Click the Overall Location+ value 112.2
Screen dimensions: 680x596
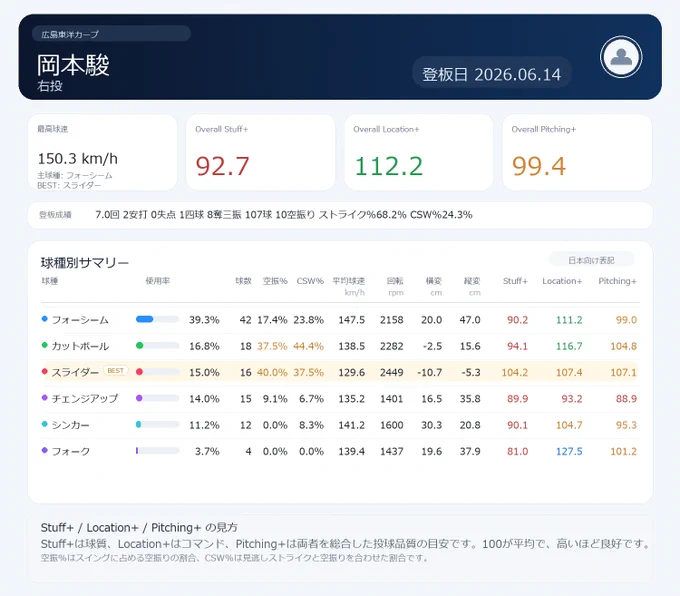pyautogui.click(x=389, y=166)
